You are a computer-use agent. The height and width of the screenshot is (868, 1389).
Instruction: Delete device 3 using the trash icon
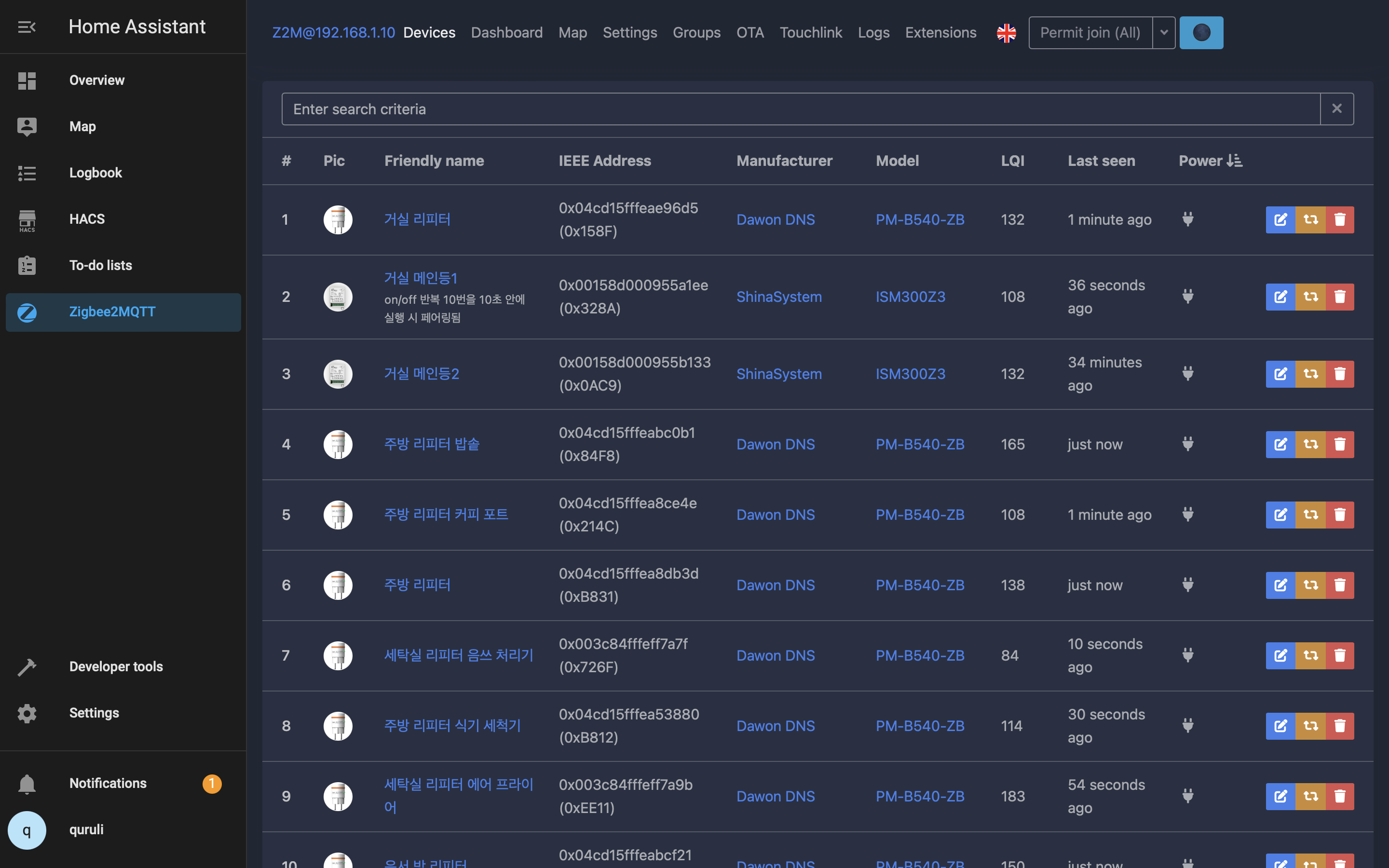coord(1340,374)
